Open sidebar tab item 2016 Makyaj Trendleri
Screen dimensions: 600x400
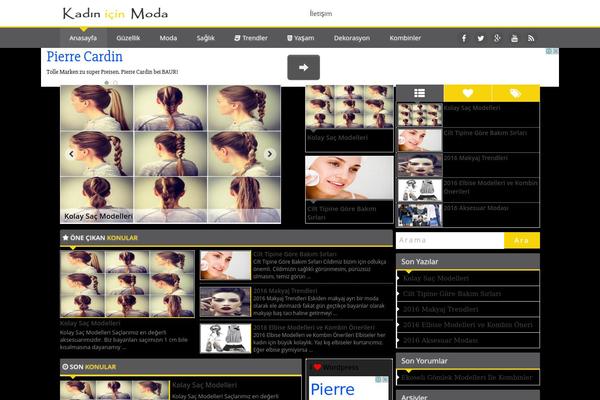point(476,158)
